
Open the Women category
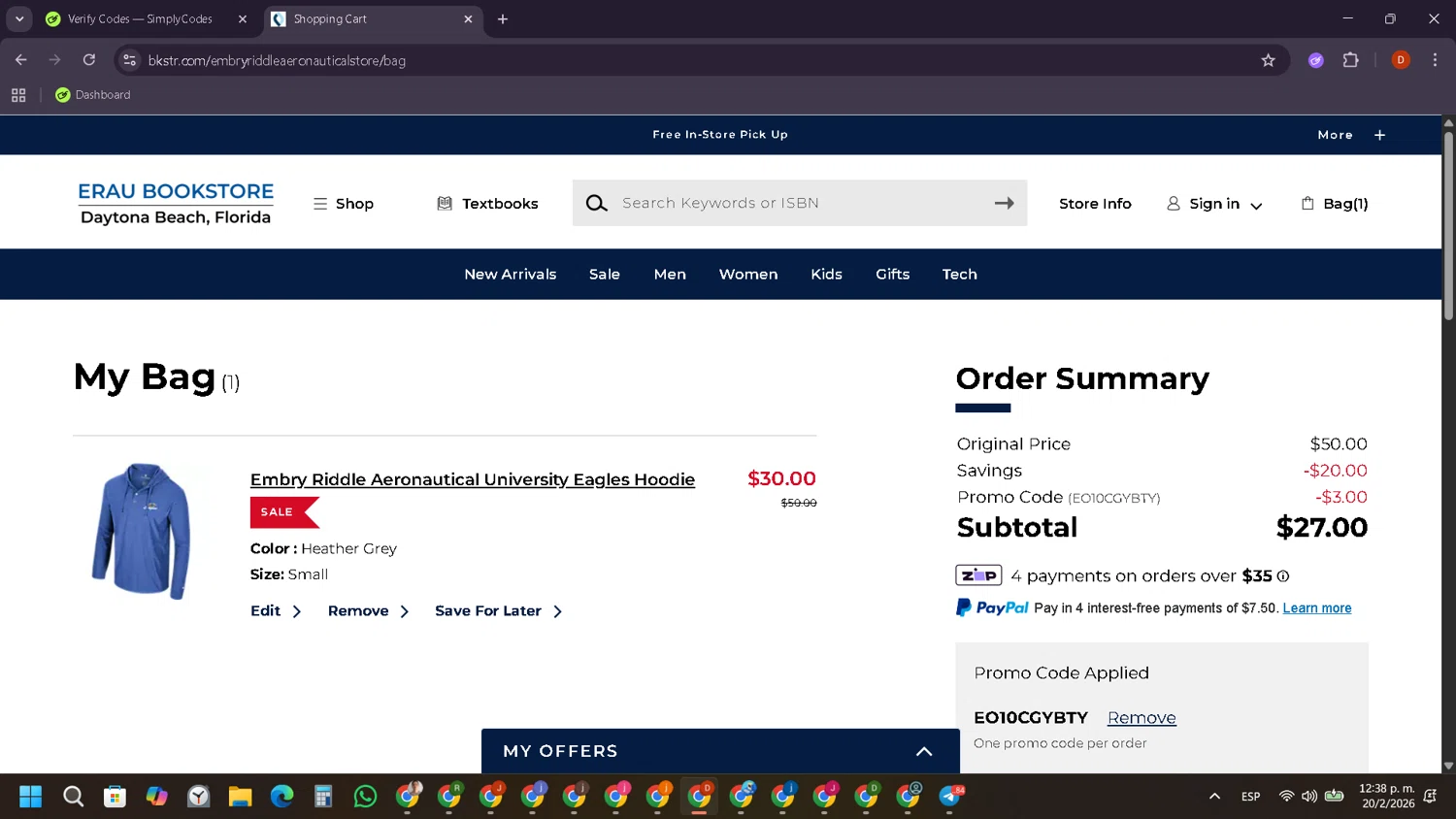coord(748,275)
